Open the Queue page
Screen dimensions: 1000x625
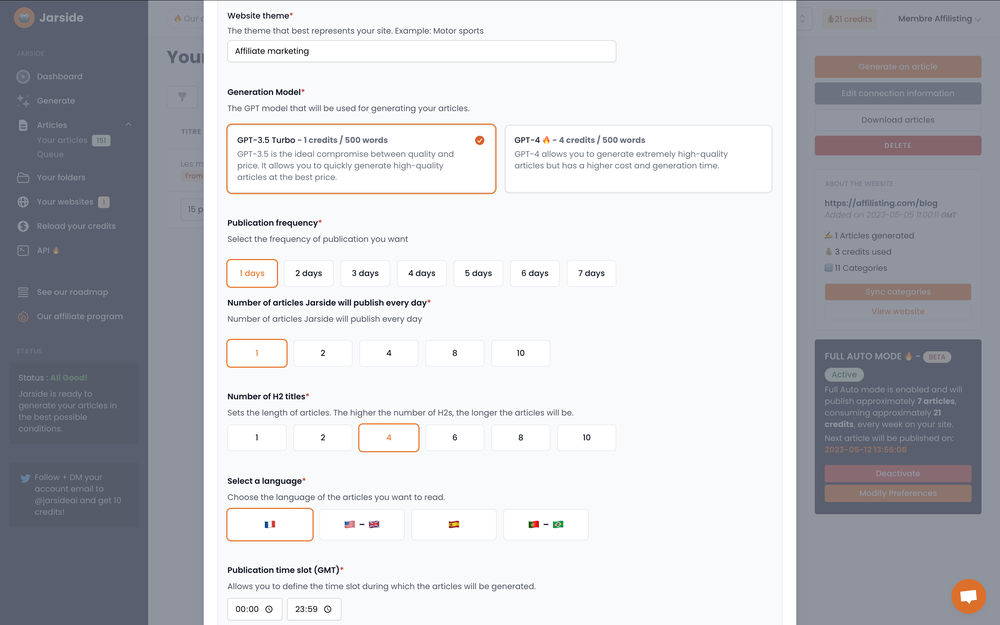click(48, 154)
